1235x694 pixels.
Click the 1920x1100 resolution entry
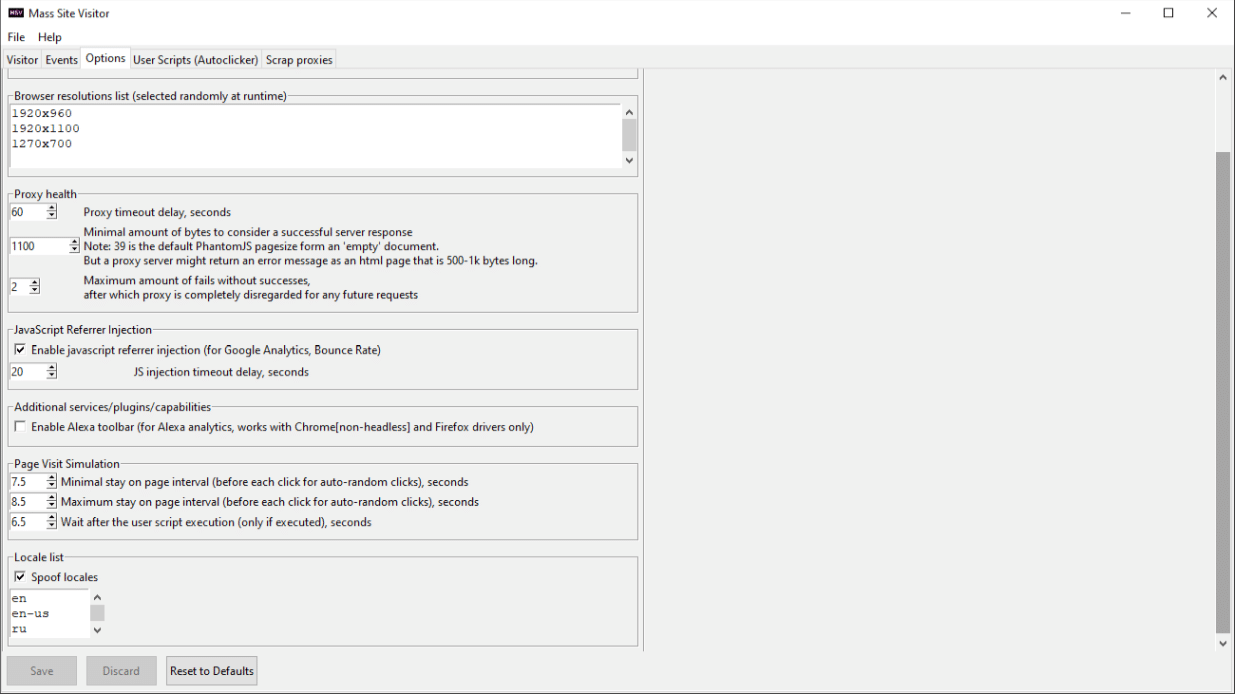tap(46, 129)
